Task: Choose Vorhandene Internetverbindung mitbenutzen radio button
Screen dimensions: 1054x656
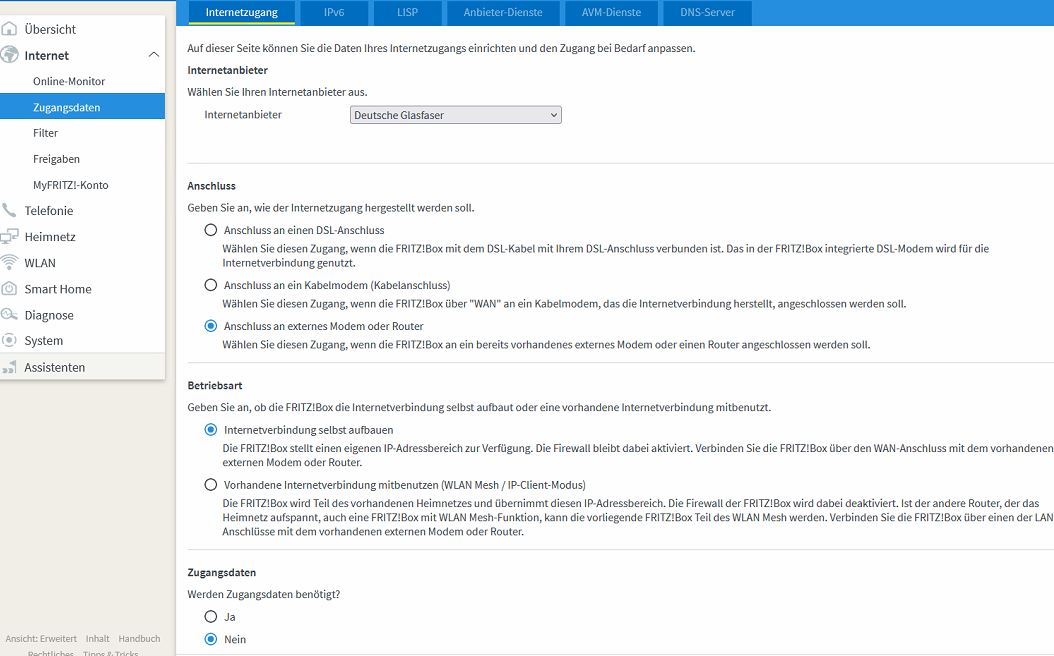Action: click(x=210, y=485)
